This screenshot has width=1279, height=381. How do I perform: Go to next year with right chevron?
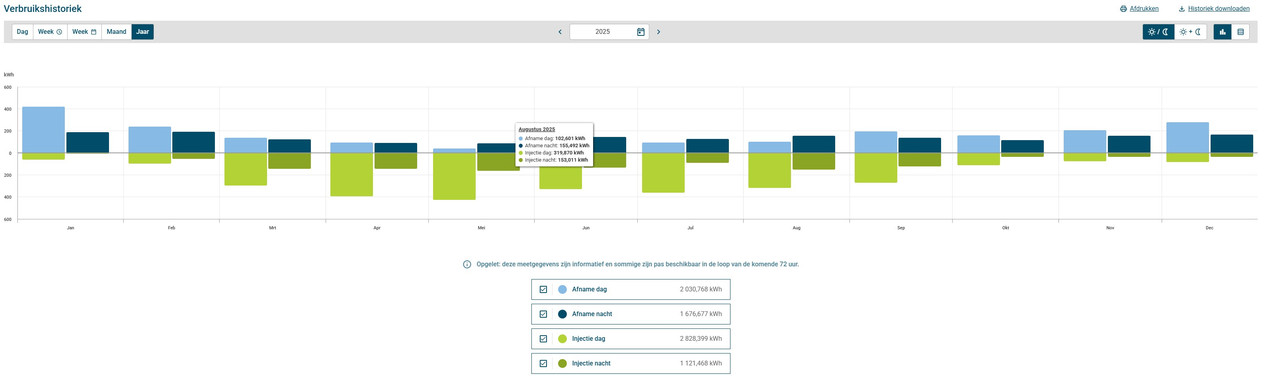(x=658, y=32)
